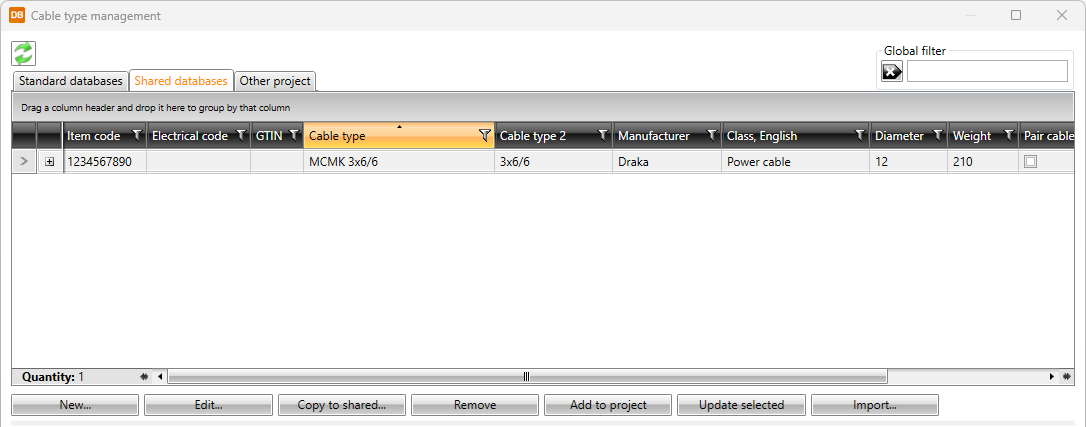Click the Add to project button
This screenshot has height=427, width=1086.
pos(608,405)
